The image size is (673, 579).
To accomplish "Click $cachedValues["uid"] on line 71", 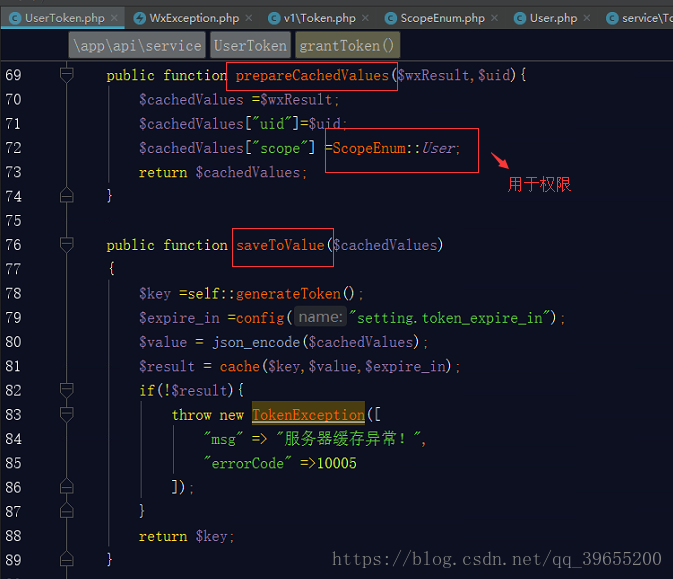I will [x=219, y=124].
